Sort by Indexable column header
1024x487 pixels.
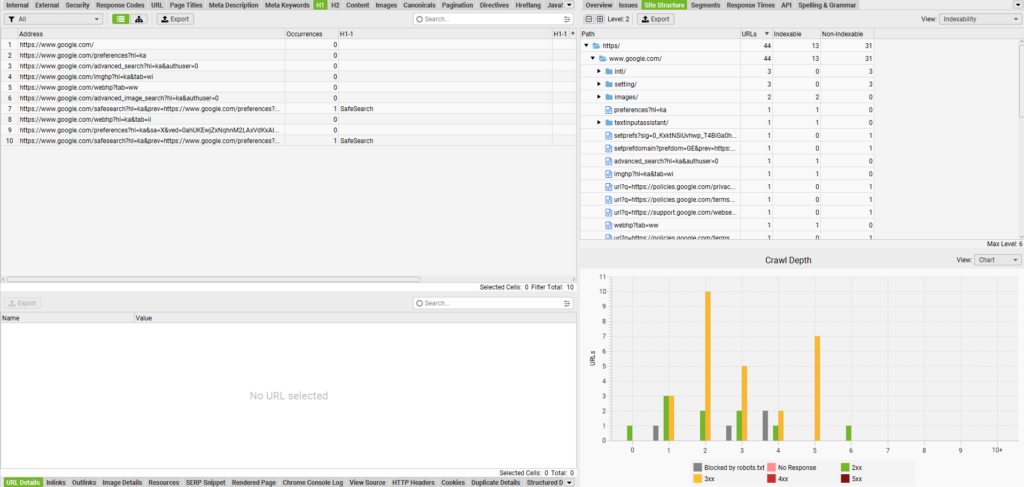pyautogui.click(x=795, y=33)
